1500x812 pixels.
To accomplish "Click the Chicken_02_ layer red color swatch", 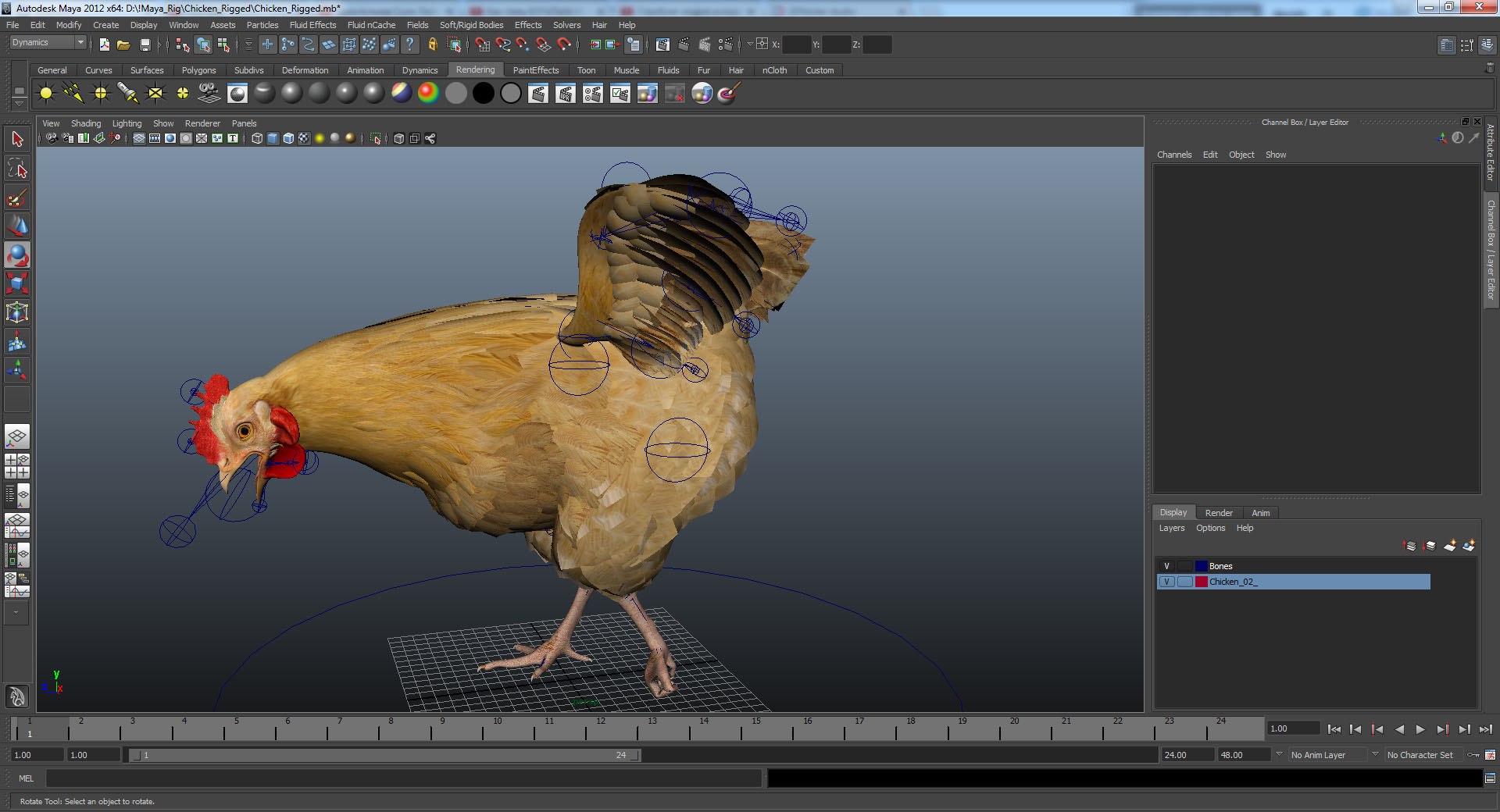I will [x=1202, y=582].
